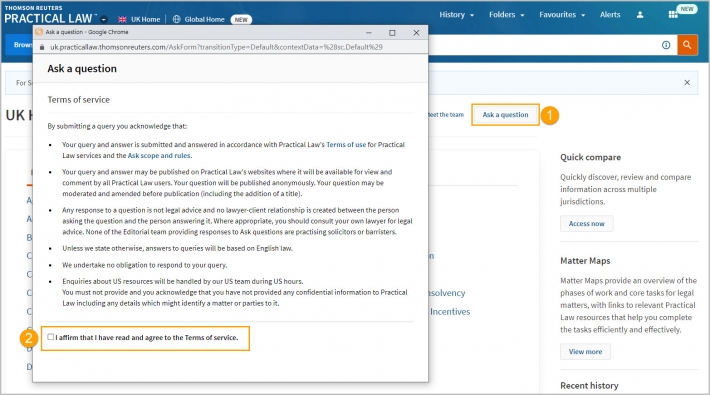
Task: Click the Meet the team link
Action: point(446,115)
